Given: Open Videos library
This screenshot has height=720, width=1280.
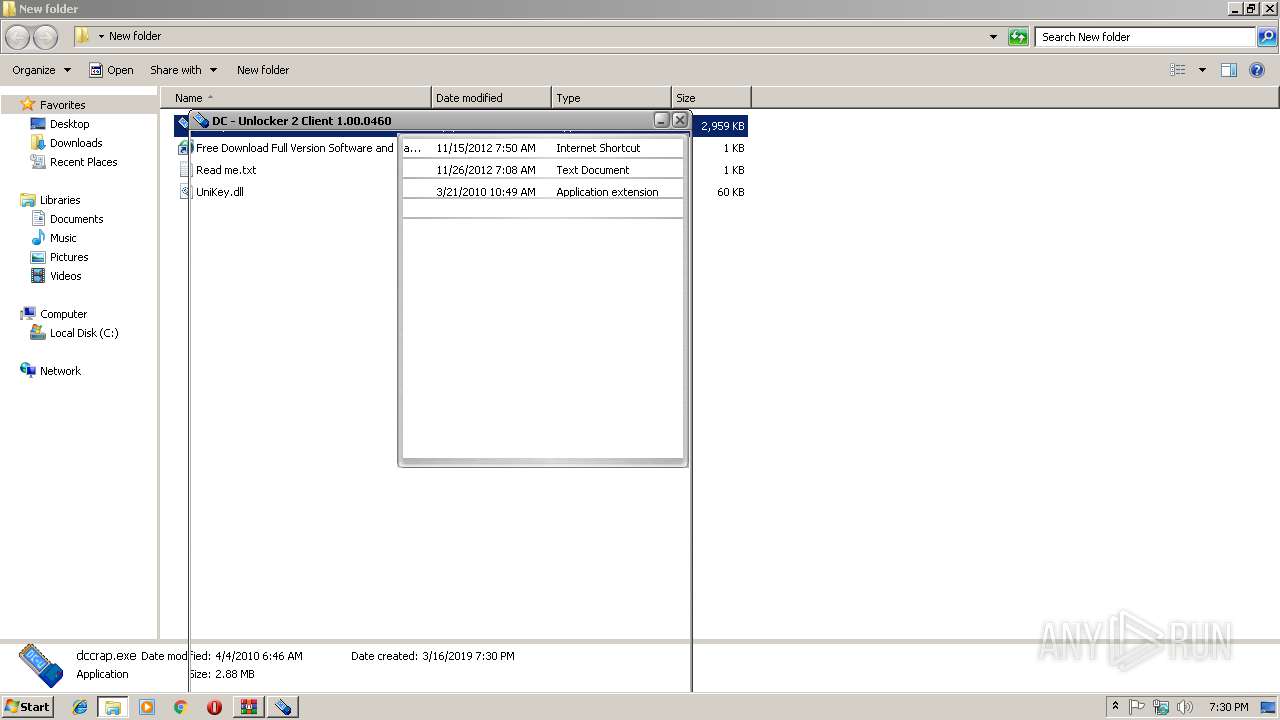Looking at the screenshot, I should [x=65, y=276].
